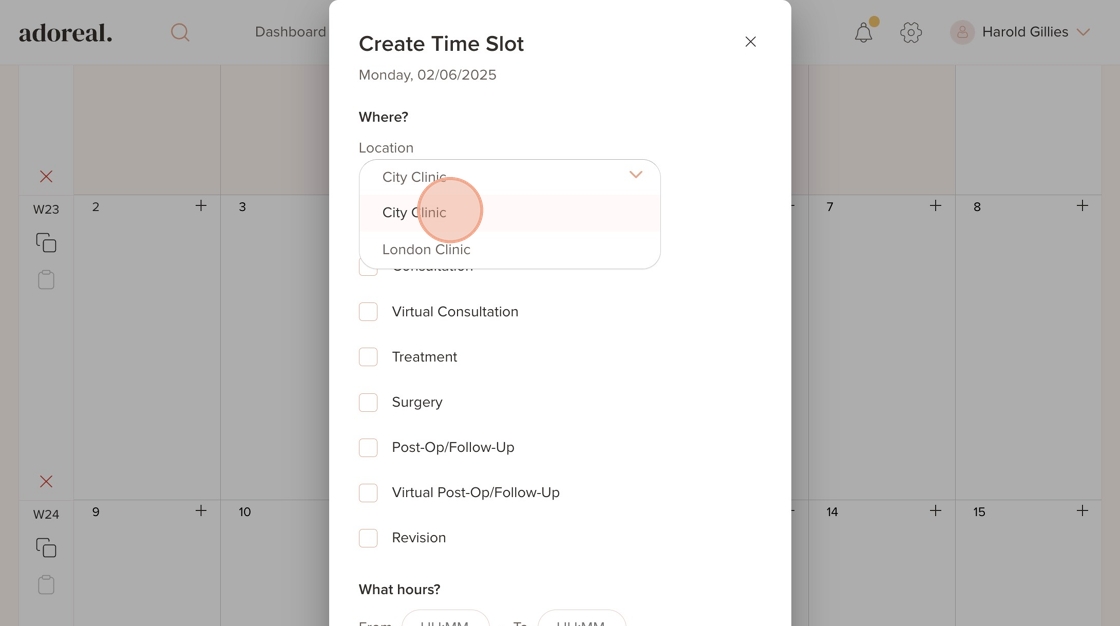Open the settings gear icon

point(910,32)
